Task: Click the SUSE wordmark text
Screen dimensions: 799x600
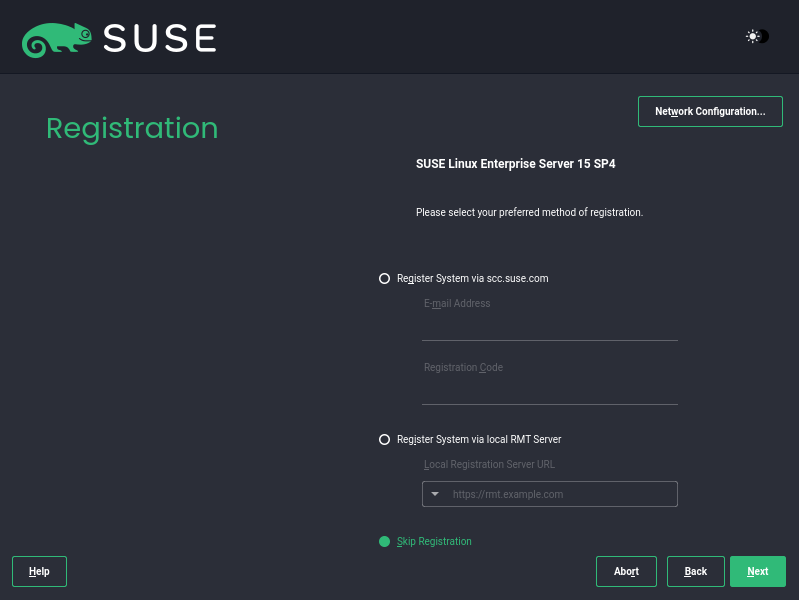Action: tap(160, 38)
